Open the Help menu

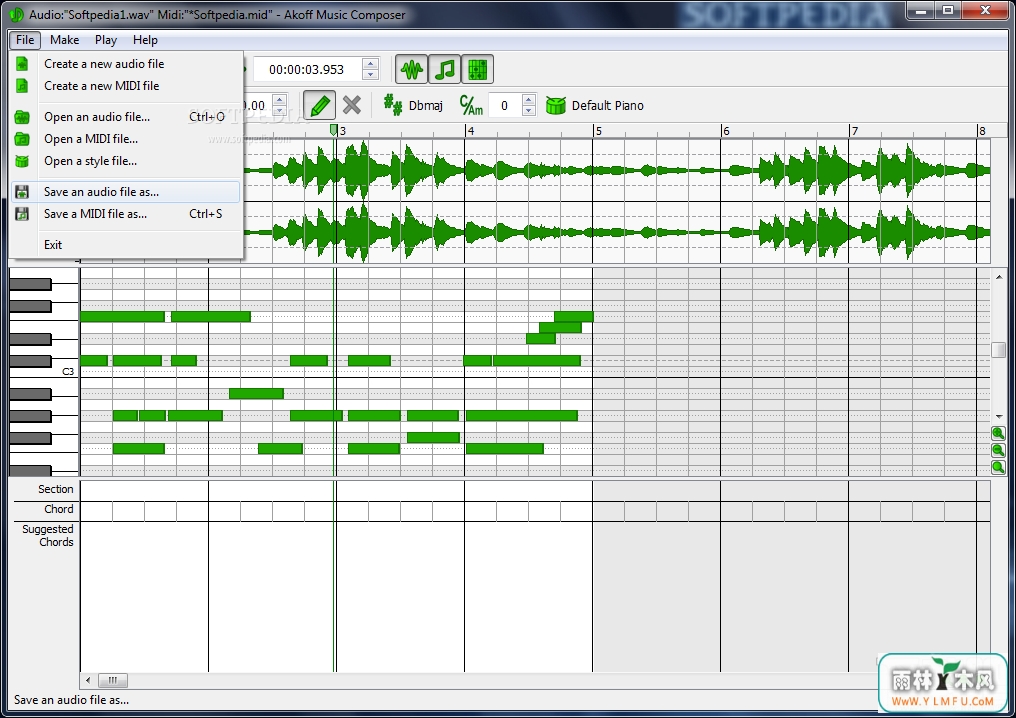145,40
